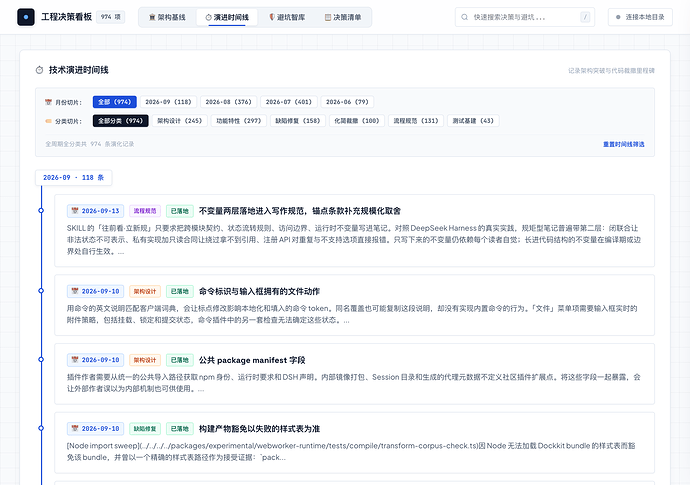The height and width of the screenshot is (485, 690).
Task: Click the 连接本地目录 button
Action: click(640, 17)
